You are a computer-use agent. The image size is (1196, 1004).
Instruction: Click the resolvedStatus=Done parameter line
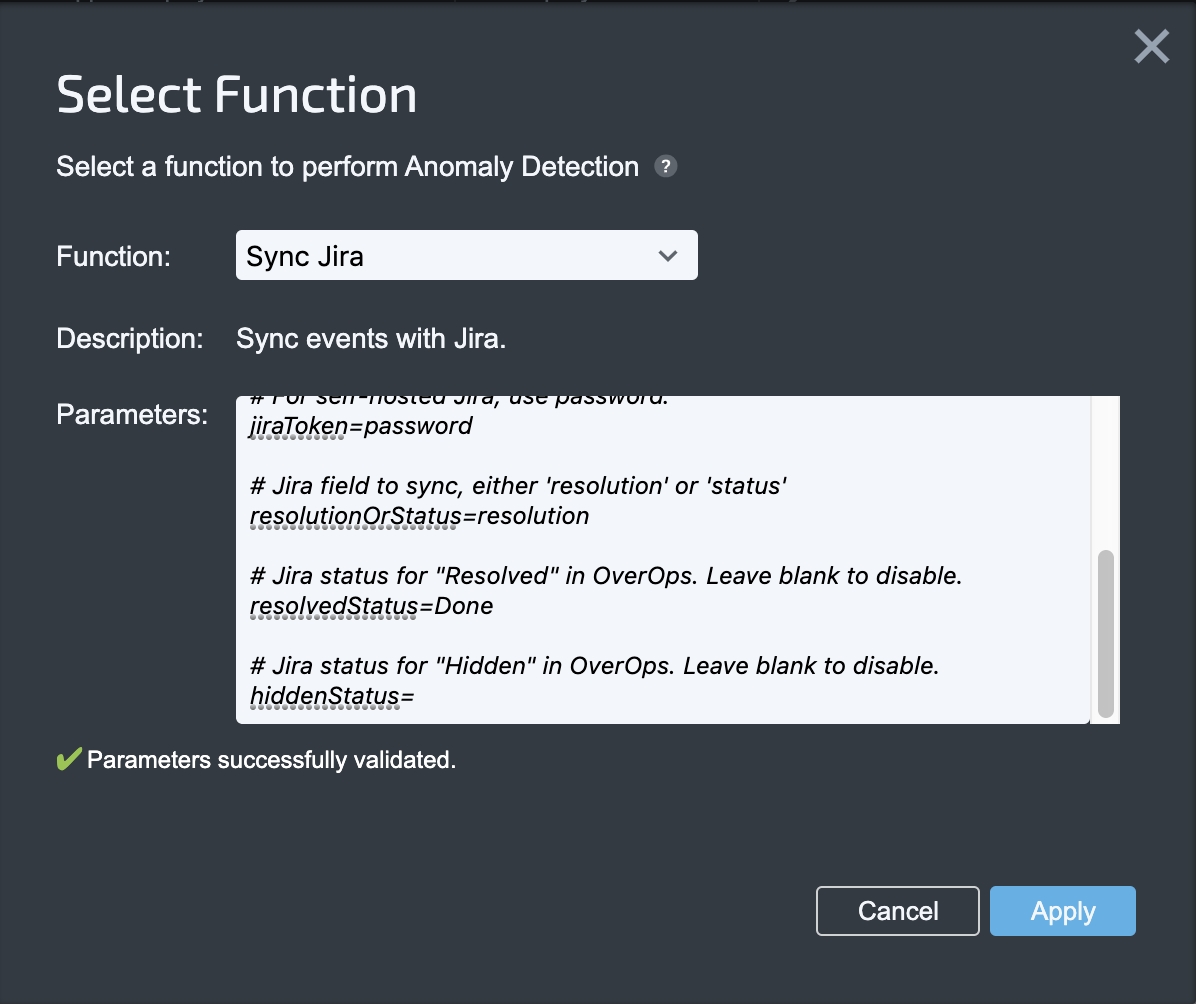[x=372, y=606]
